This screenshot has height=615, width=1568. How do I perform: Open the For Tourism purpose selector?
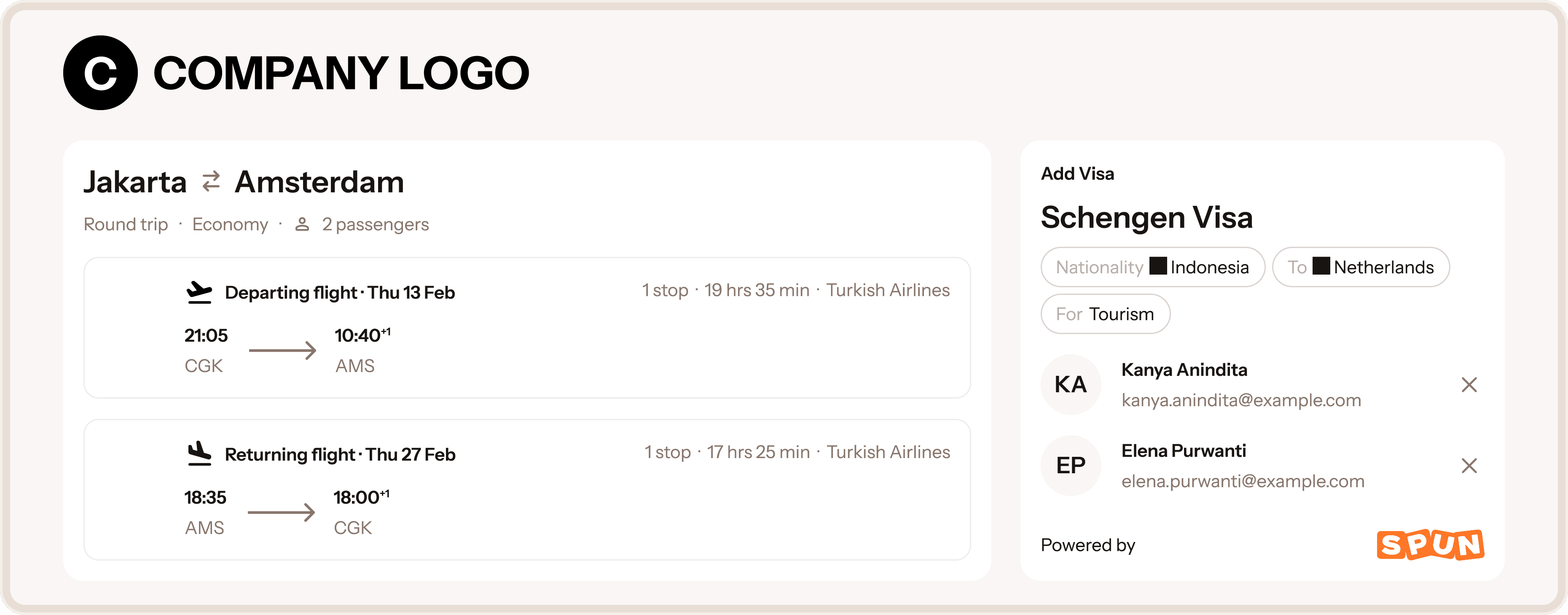[x=1105, y=314]
